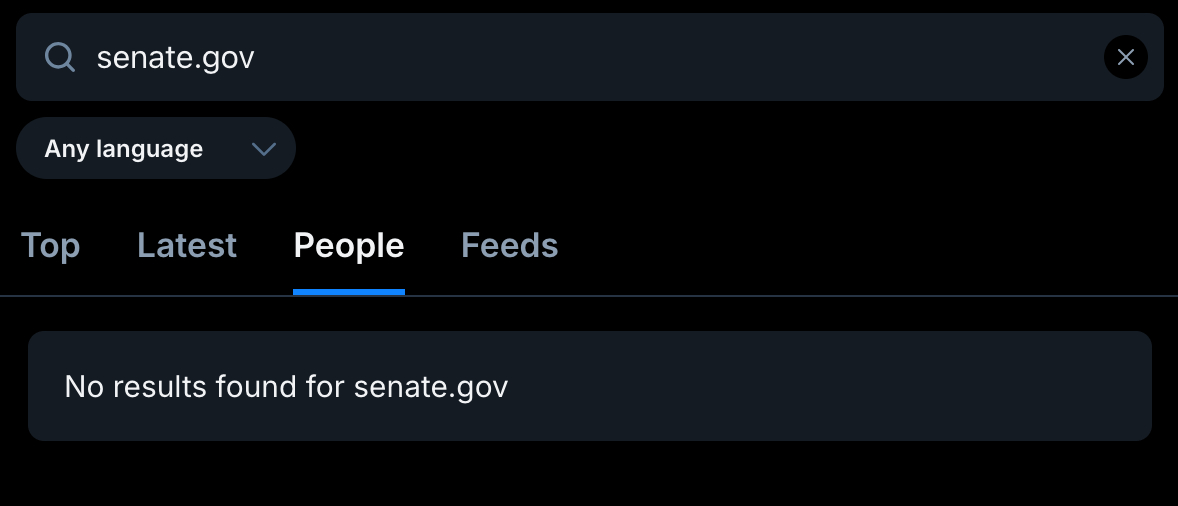The image size is (1178, 506).
Task: Click the No results found message
Action: coord(286,387)
